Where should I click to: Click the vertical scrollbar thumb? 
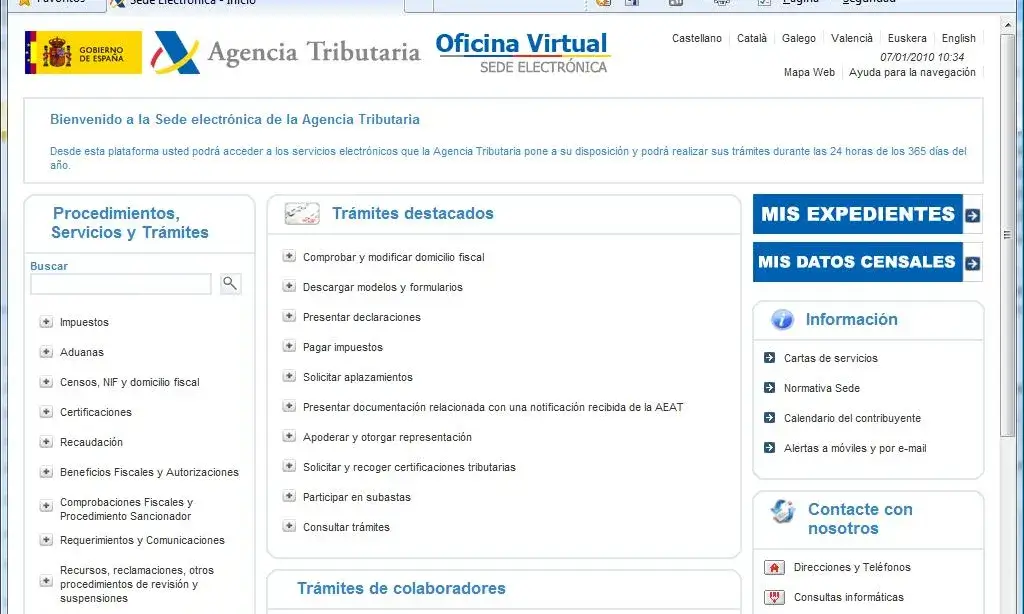pyautogui.click(x=1007, y=235)
